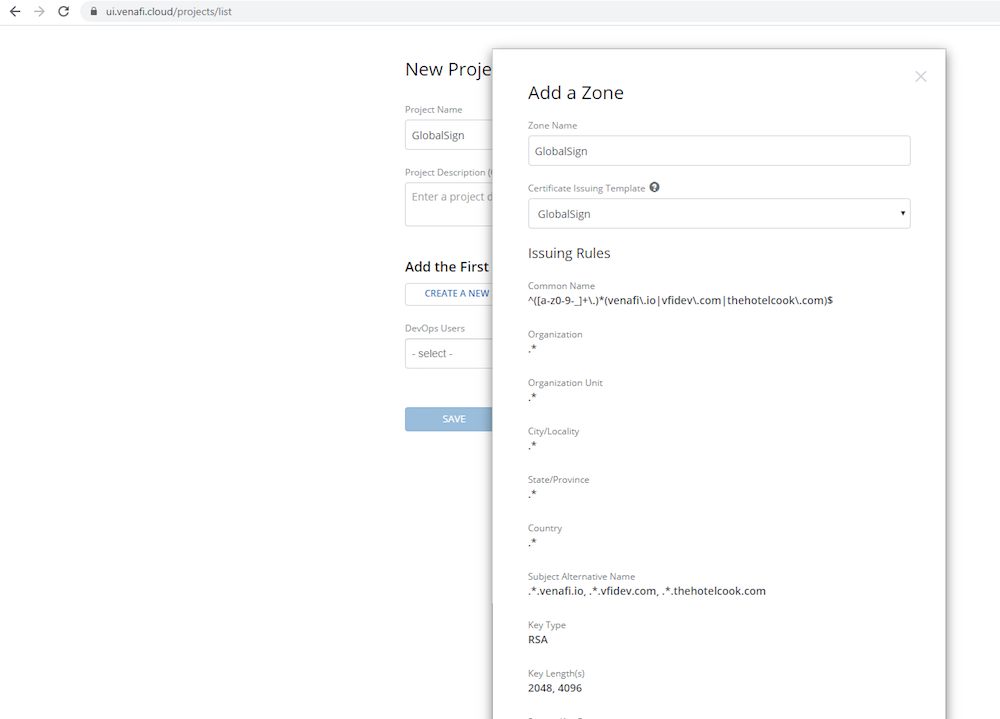Select the Common Name regex value
The width and height of the screenshot is (1000, 719).
680,300
